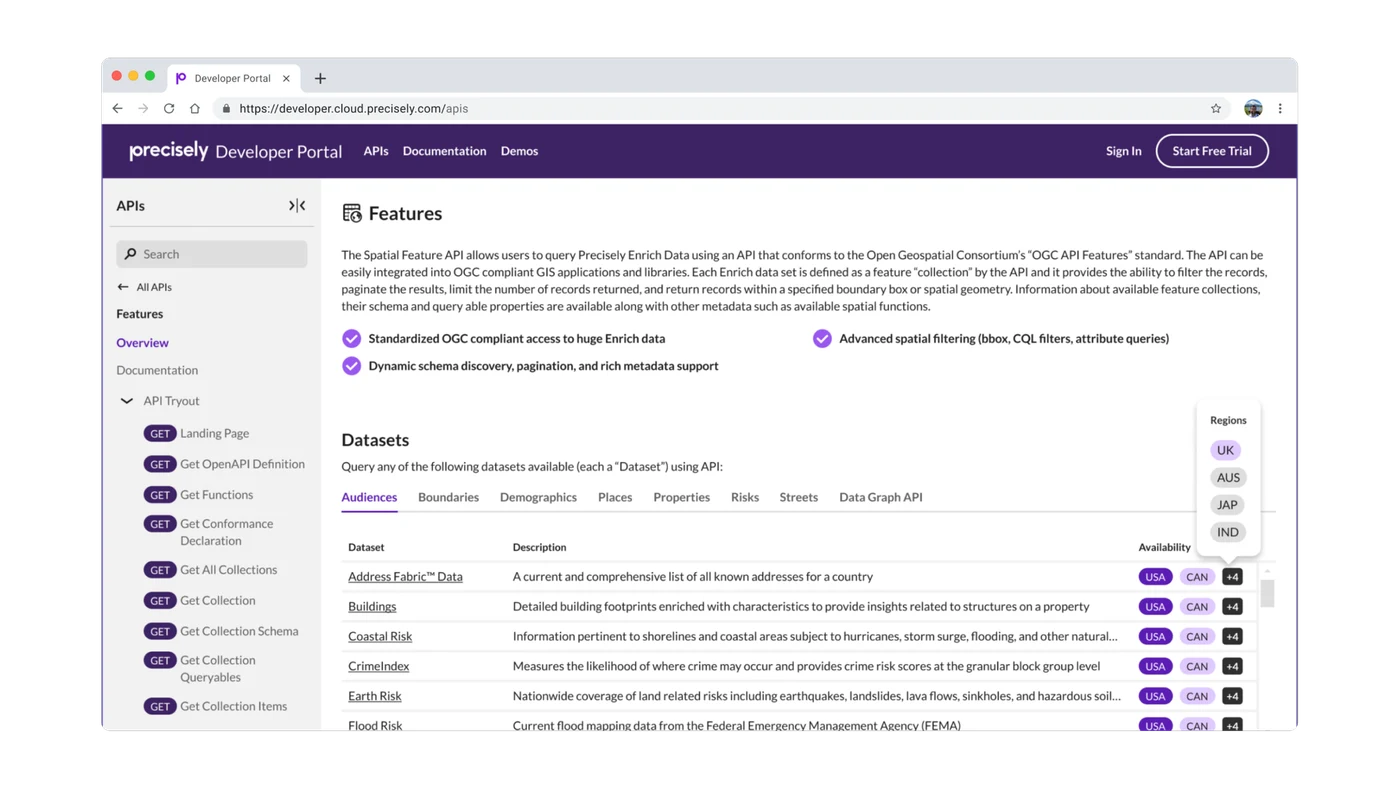This screenshot has width=1400, height=788.
Task: Switch to the Boundaries datasets tab
Action: (448, 497)
